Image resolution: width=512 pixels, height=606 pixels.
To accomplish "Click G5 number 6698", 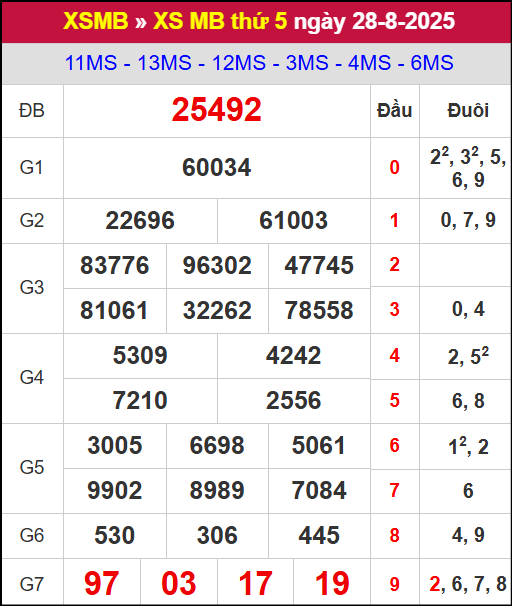I will [217, 445].
